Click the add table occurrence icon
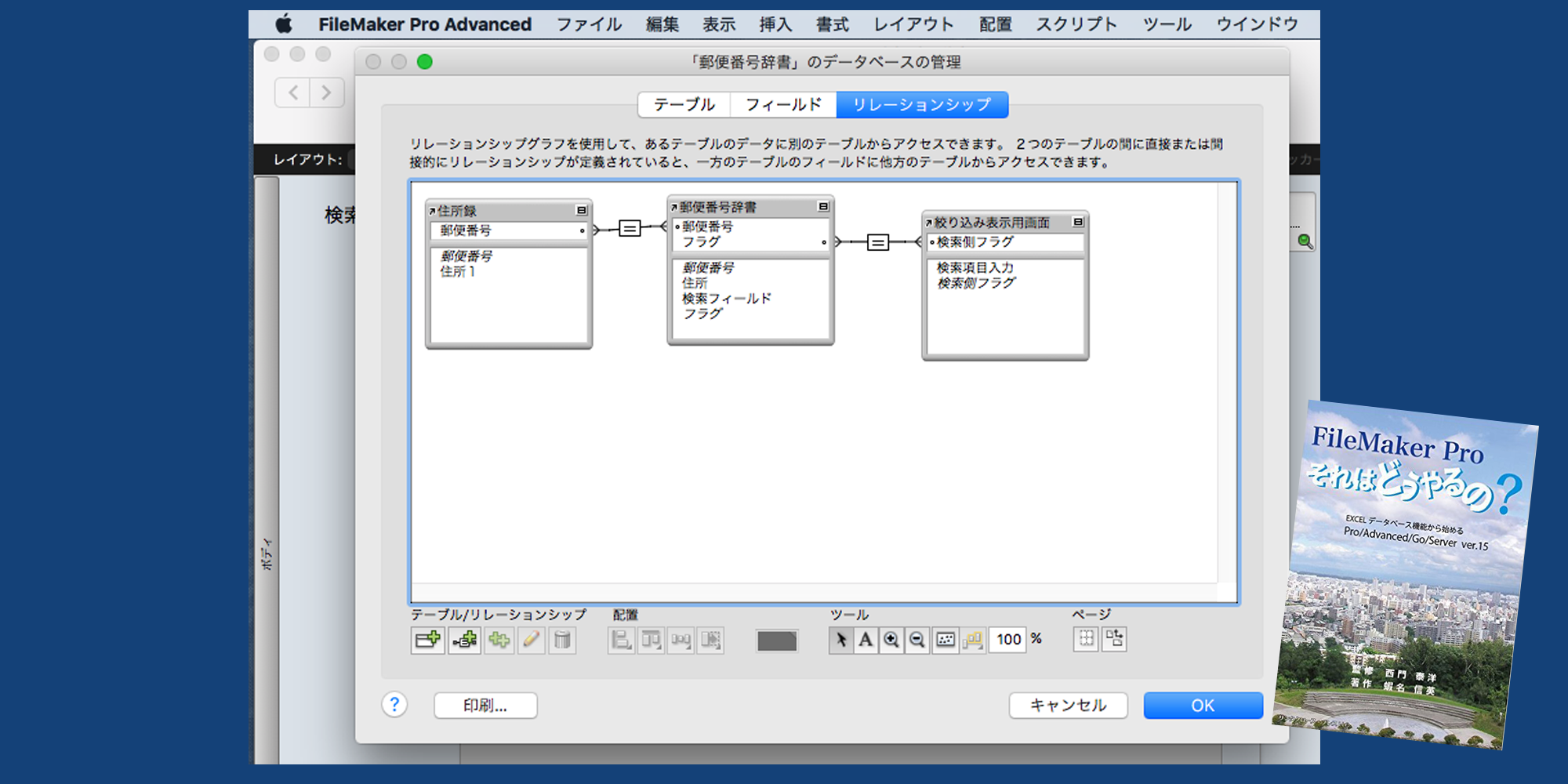 [x=427, y=641]
